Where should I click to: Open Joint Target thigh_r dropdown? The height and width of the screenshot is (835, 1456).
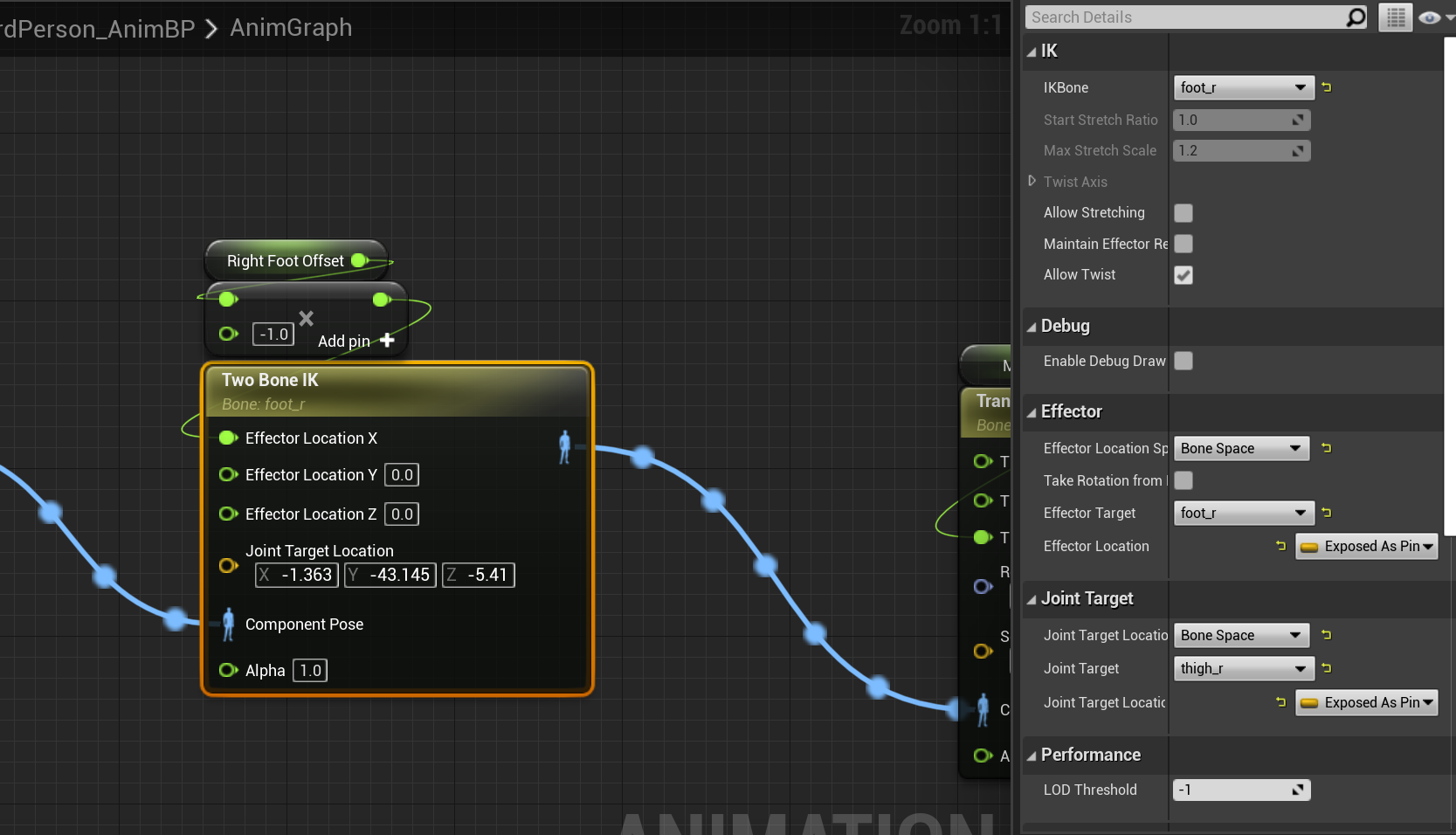(x=1243, y=668)
